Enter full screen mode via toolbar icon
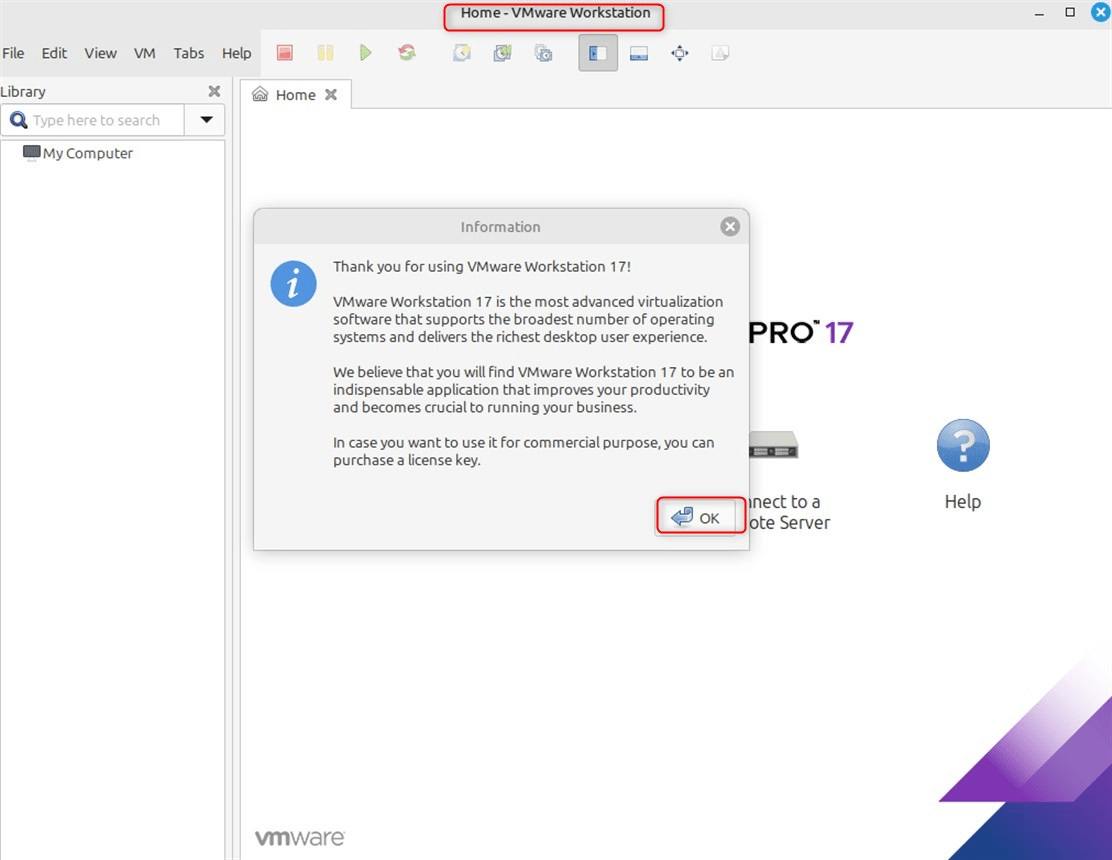This screenshot has height=860, width=1112. [679, 53]
